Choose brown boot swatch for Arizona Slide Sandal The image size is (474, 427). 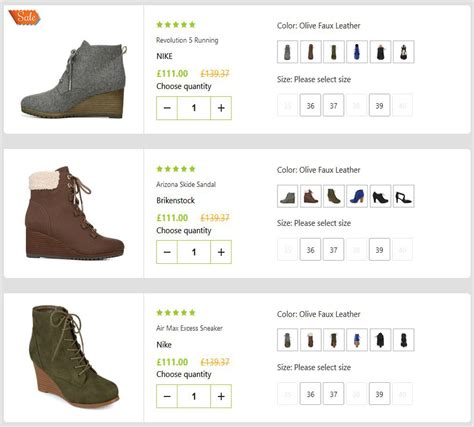point(311,196)
